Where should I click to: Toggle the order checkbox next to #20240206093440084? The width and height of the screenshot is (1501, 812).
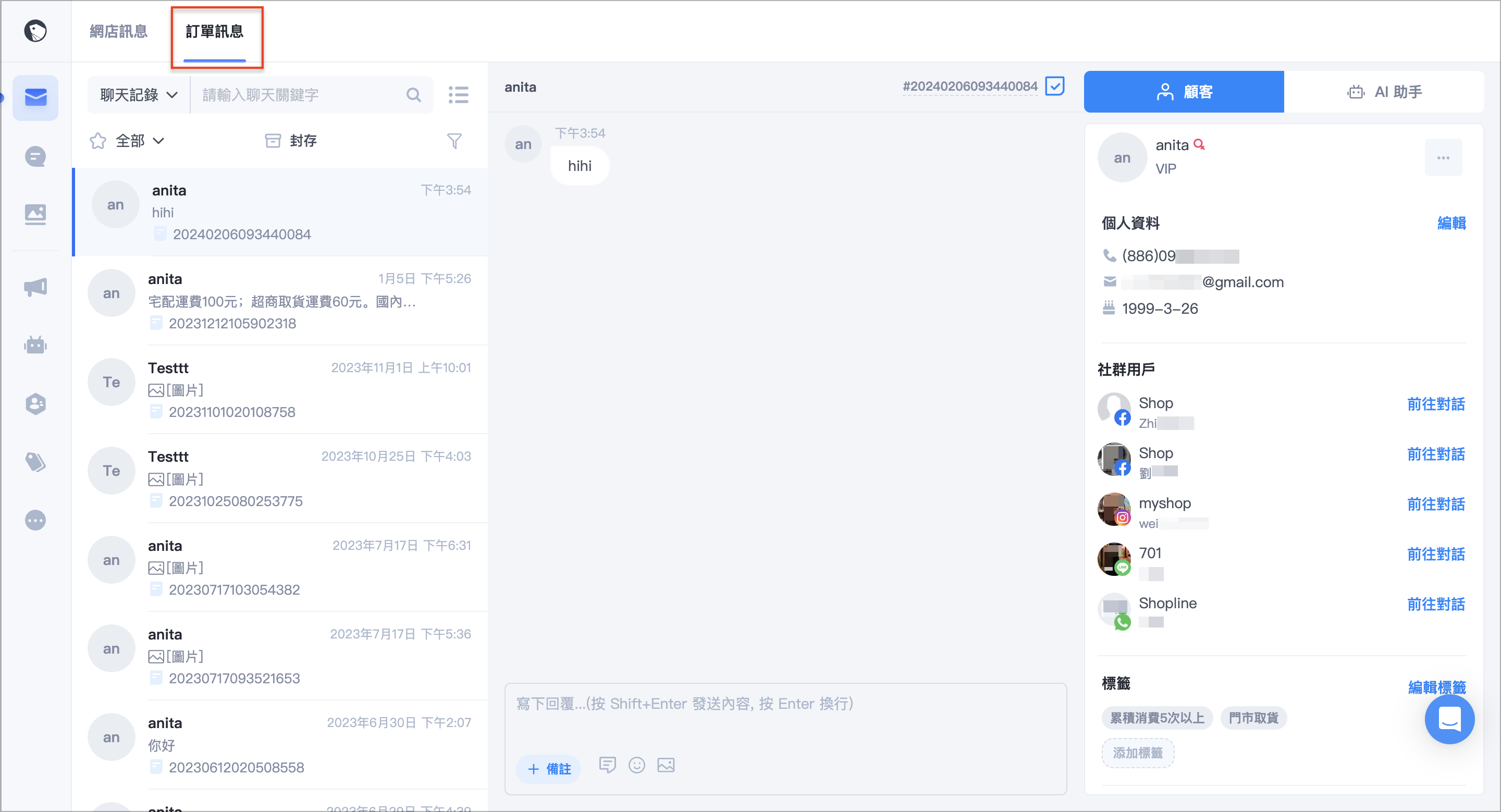point(1055,86)
